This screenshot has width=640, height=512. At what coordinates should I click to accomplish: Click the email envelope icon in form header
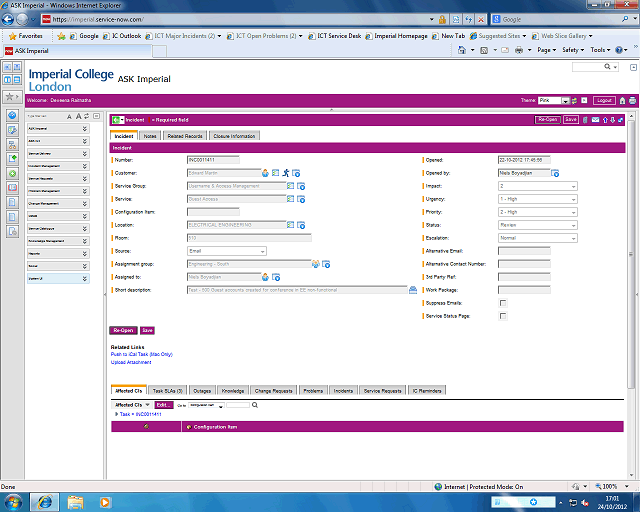[596, 120]
